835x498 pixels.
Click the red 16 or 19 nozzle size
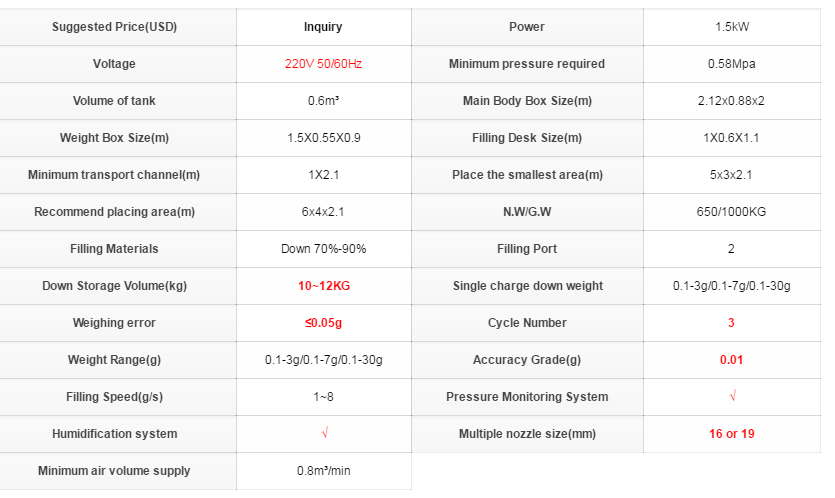tap(731, 434)
